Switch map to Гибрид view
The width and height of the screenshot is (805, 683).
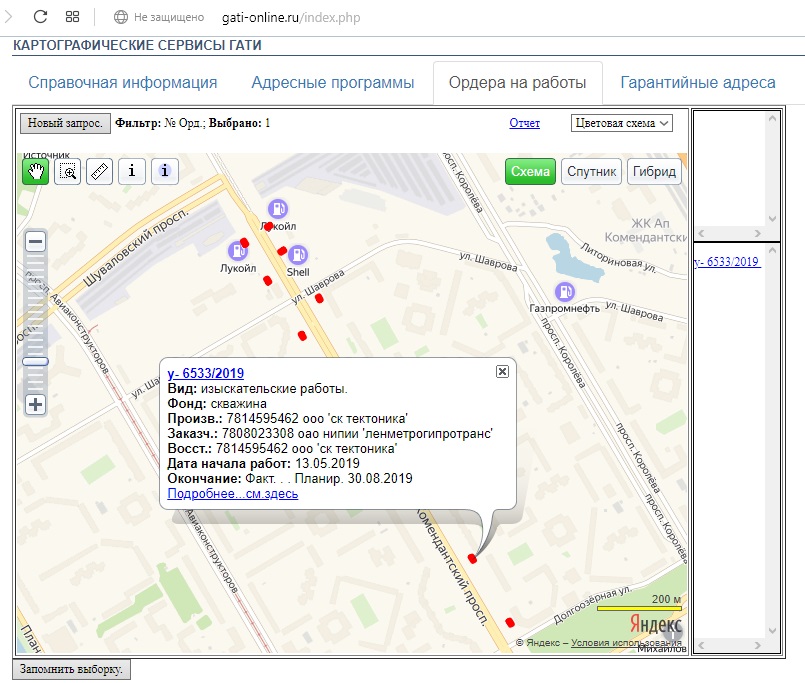pos(654,171)
